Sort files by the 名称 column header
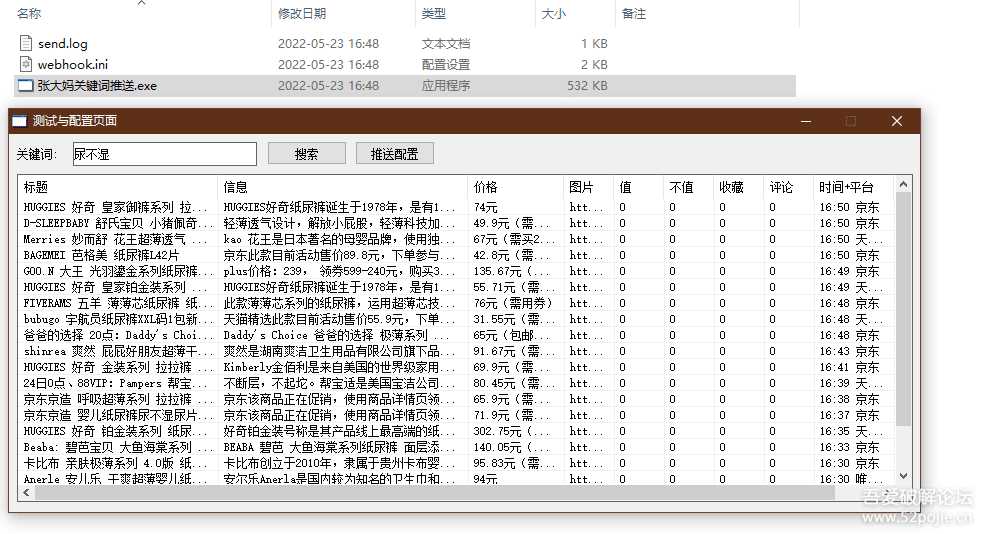The height and width of the screenshot is (534, 982). [29, 13]
